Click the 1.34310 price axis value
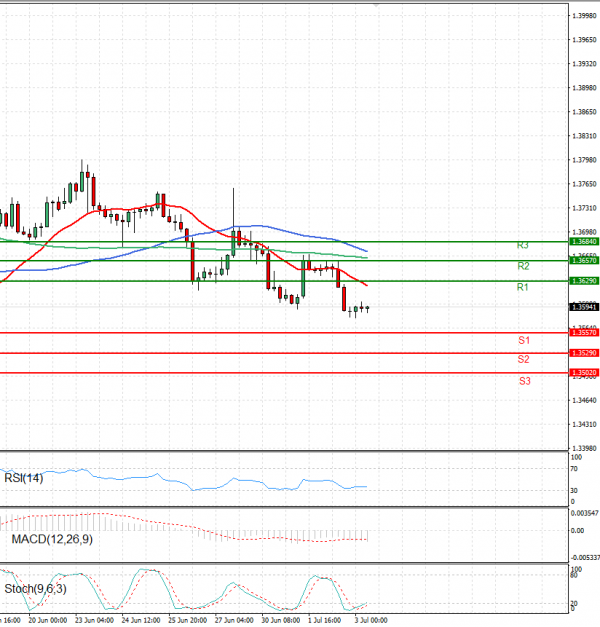The width and height of the screenshot is (600, 627). (584, 424)
